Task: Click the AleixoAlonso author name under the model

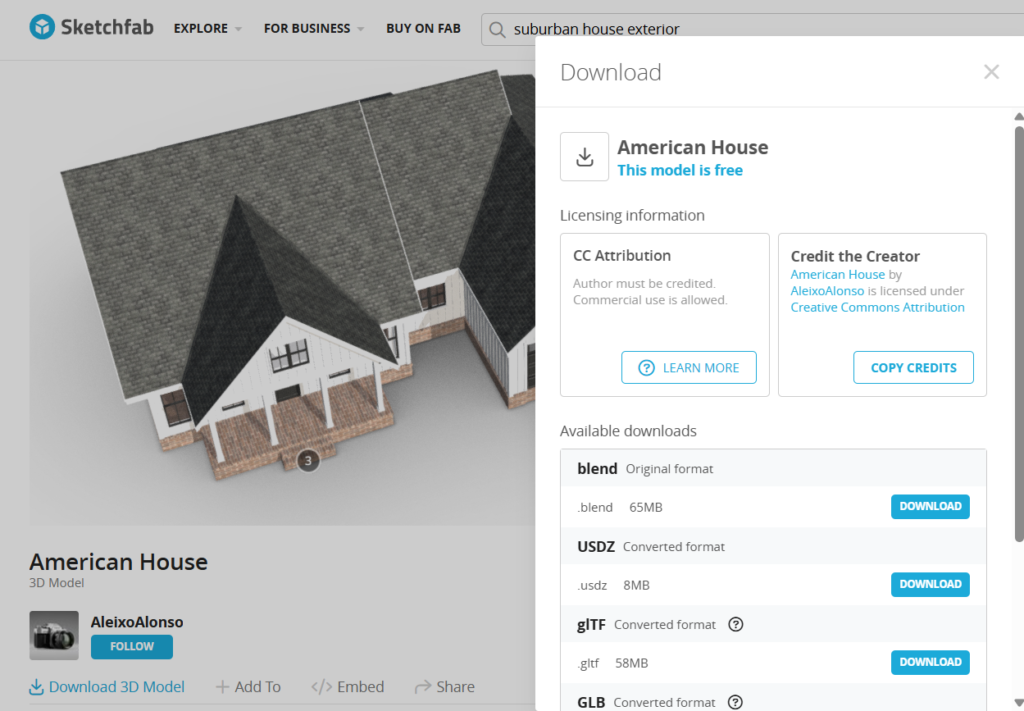Action: [x=136, y=622]
